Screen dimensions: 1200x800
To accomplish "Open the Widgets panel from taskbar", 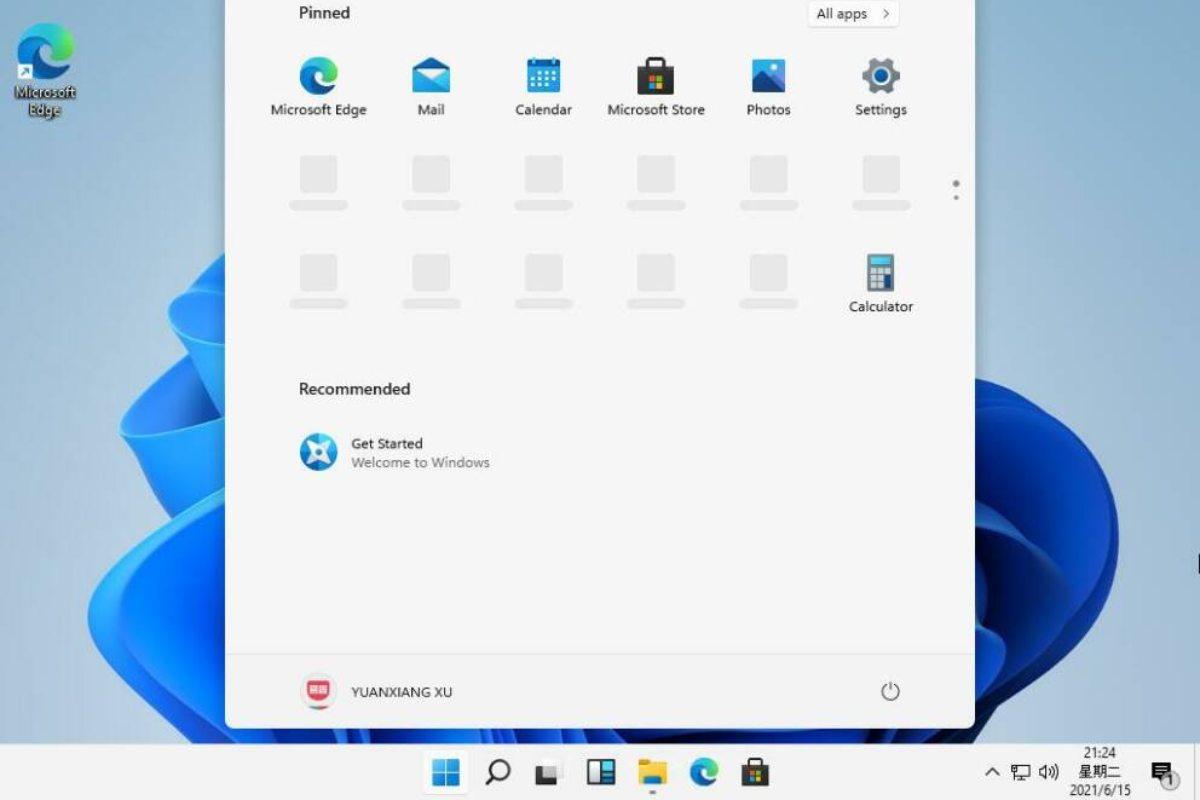I will click(x=600, y=772).
